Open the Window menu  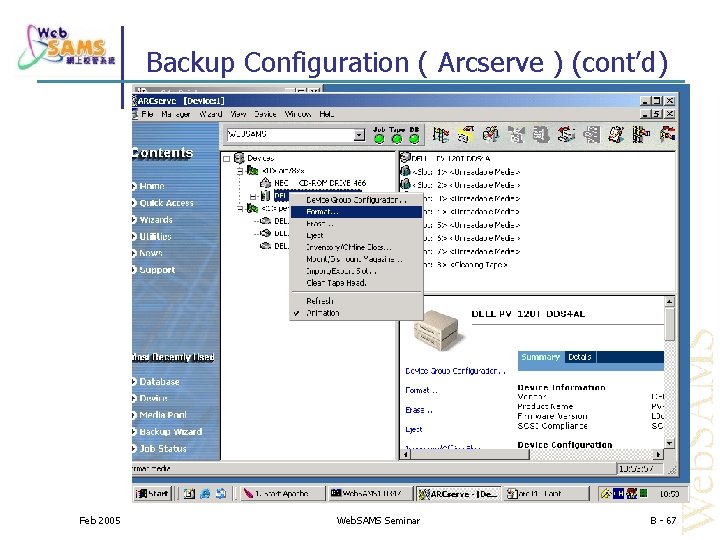tap(298, 114)
